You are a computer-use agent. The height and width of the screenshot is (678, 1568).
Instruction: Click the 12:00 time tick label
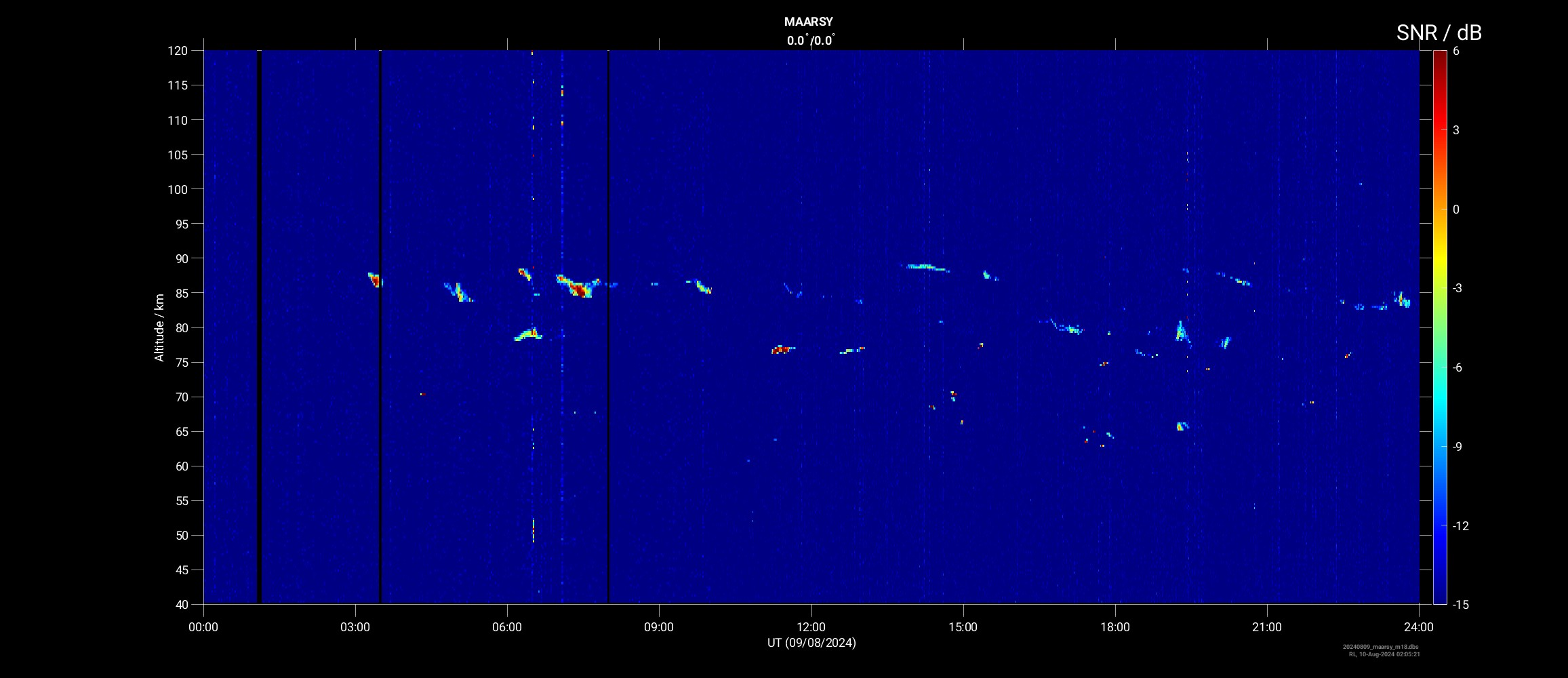811,627
